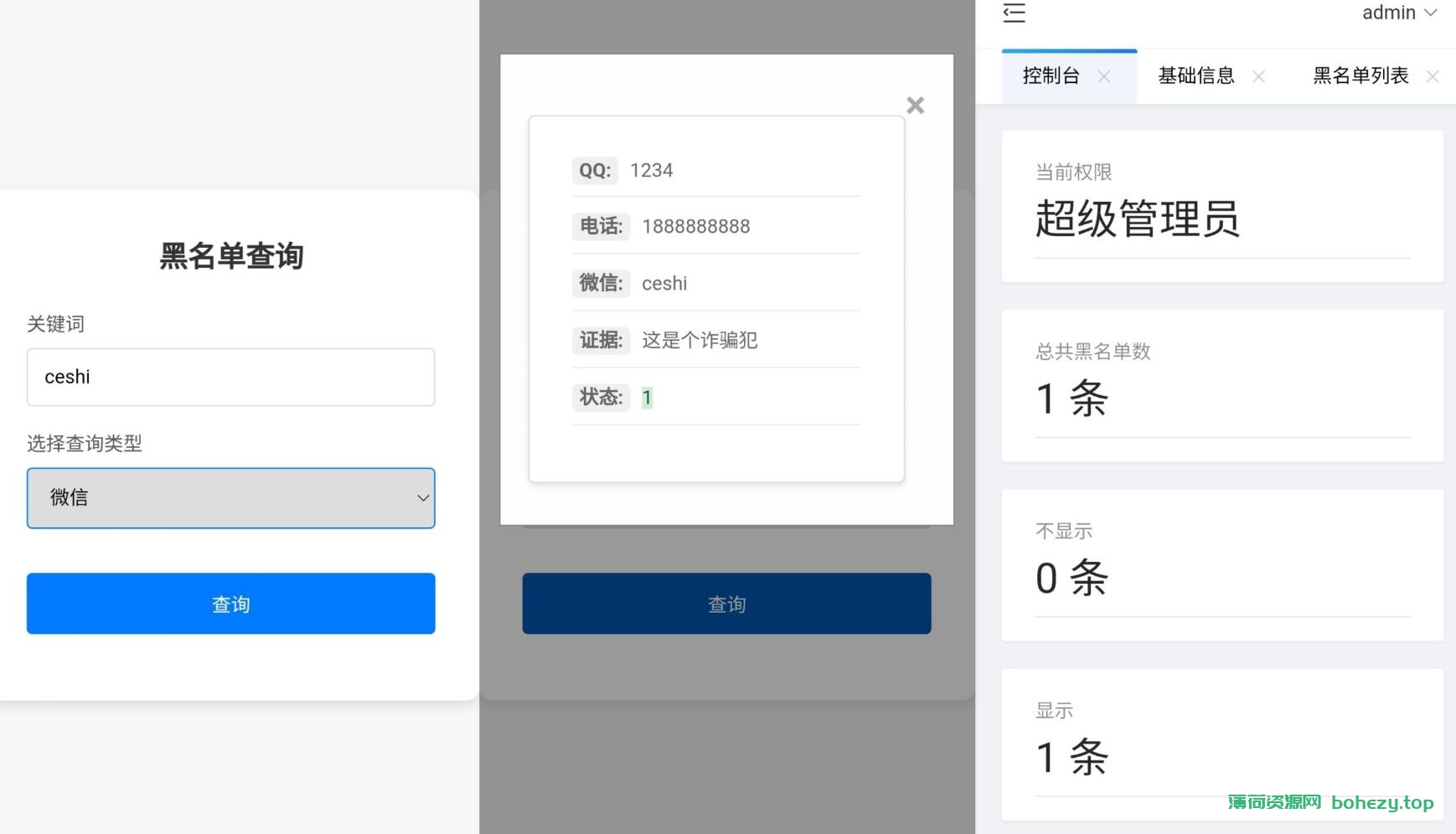The width and height of the screenshot is (1456, 834).
Task: Click the 关键词 label
Action: point(55,324)
